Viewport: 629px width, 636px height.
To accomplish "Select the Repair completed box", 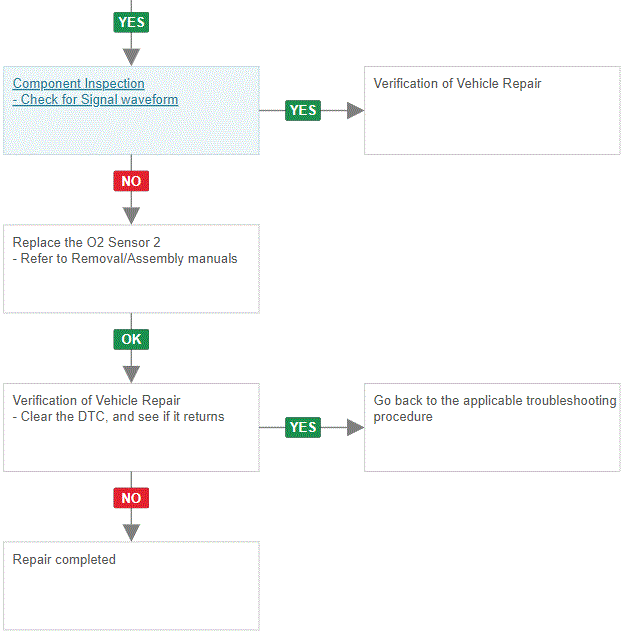I will pyautogui.click(x=131, y=586).
